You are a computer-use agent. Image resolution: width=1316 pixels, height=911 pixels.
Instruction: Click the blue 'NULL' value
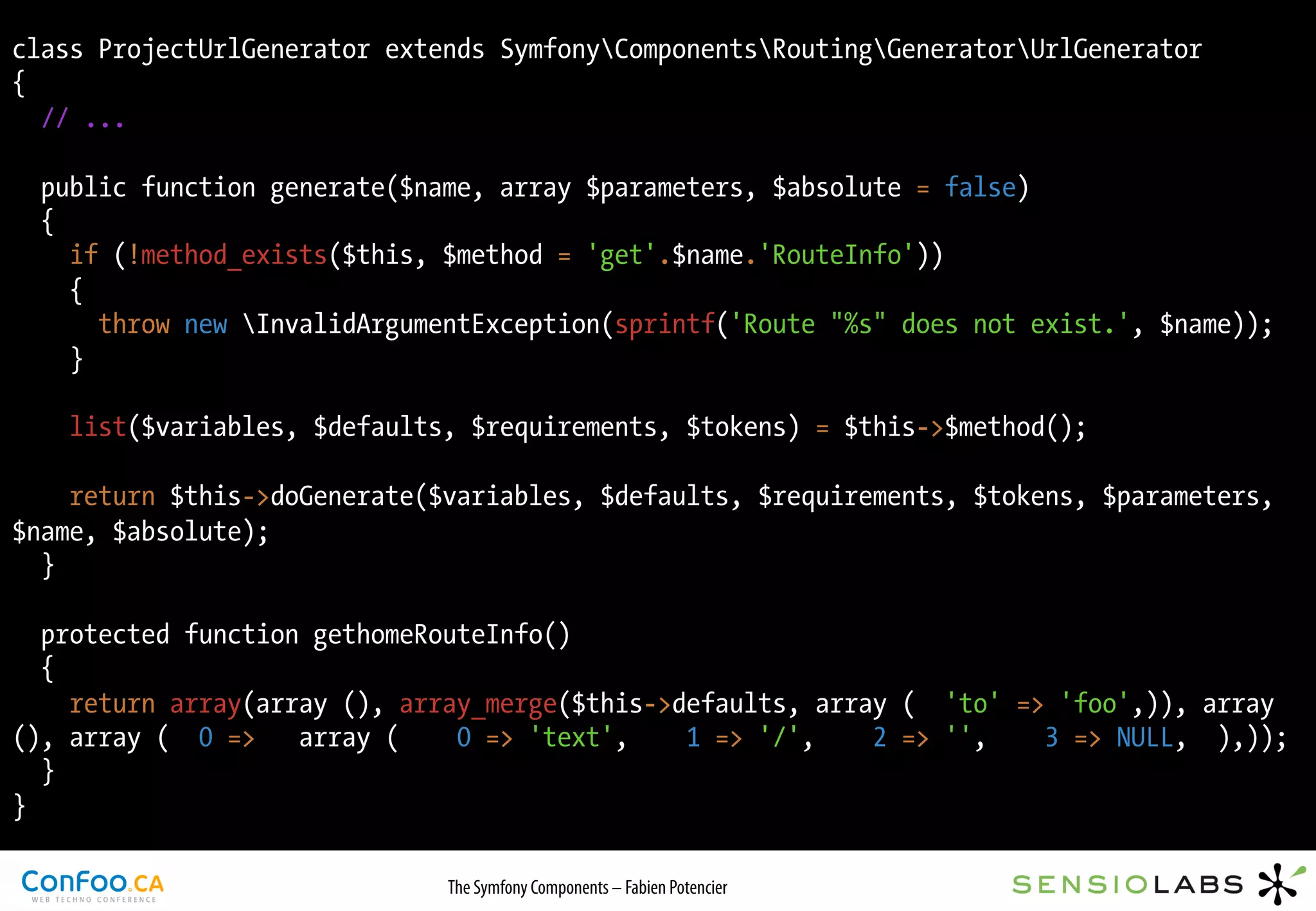[1144, 738]
